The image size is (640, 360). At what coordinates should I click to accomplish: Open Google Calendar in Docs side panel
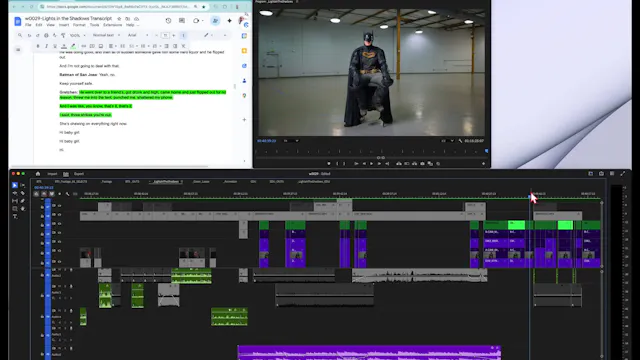pyautogui.click(x=244, y=36)
